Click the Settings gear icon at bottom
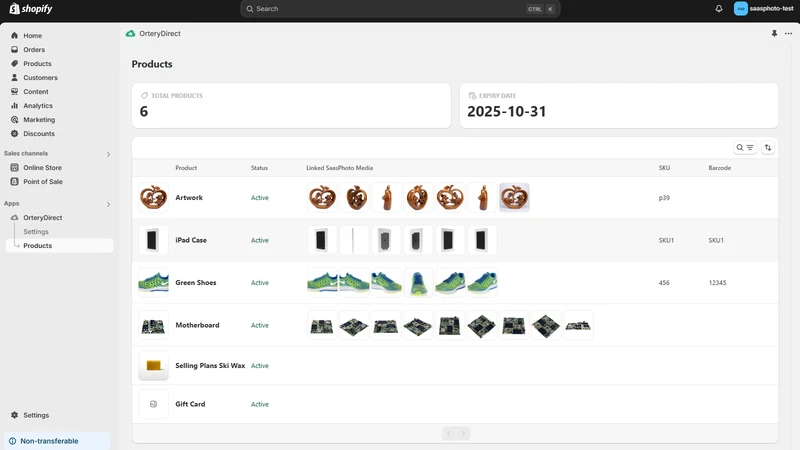Image resolution: width=800 pixels, height=450 pixels. 14,415
